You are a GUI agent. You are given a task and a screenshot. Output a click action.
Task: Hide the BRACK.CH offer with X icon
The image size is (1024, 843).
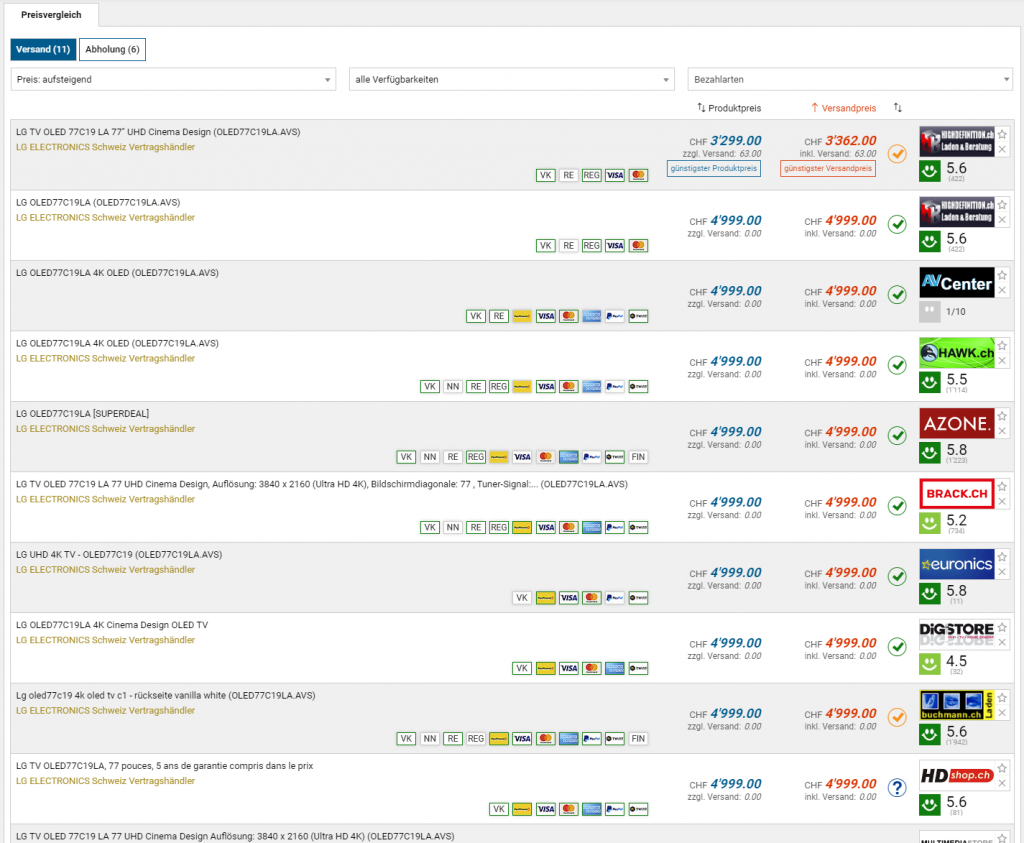point(1003,501)
